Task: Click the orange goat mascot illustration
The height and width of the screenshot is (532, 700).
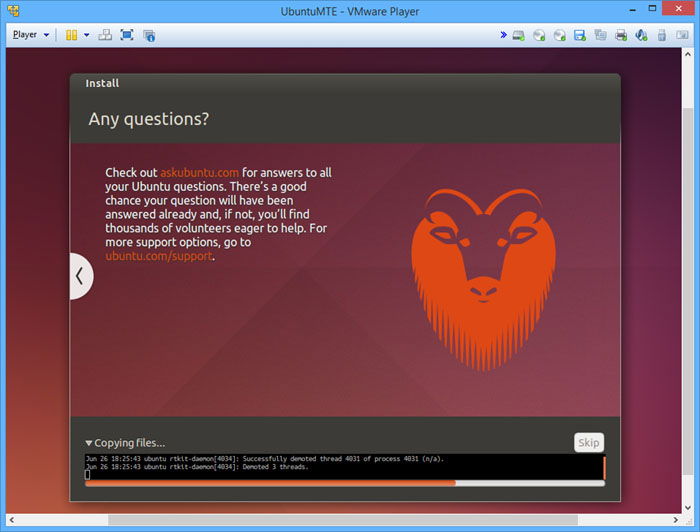Action: [483, 280]
